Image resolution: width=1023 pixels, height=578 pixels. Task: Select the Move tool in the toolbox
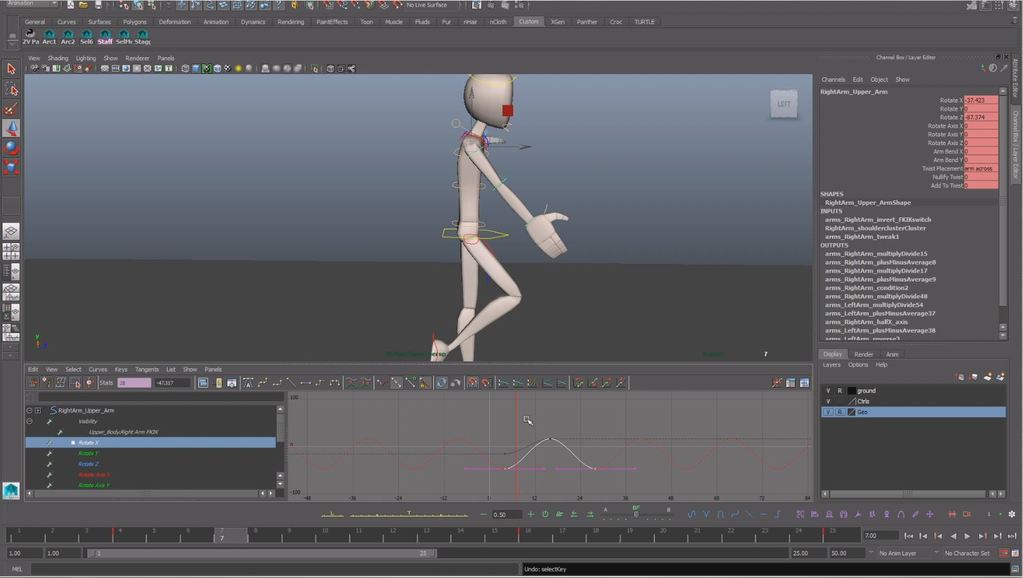point(12,126)
